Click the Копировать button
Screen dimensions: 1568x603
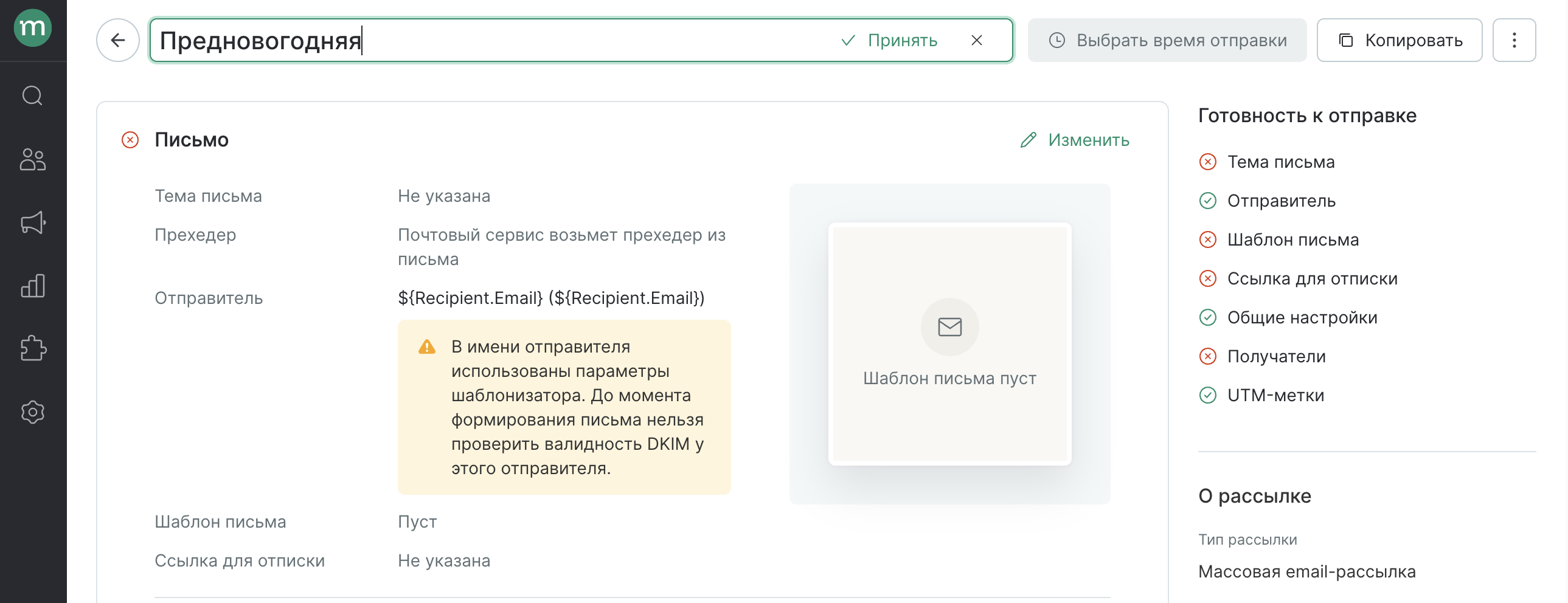pos(1400,40)
